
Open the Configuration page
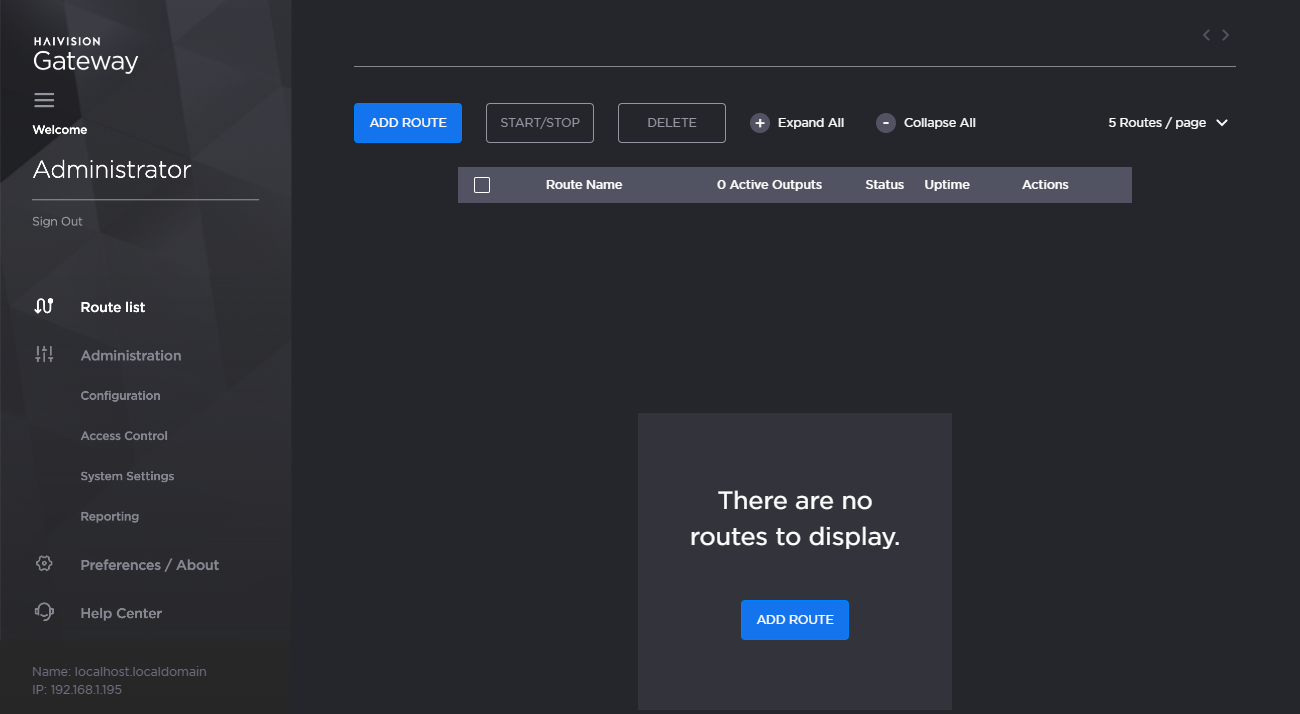pos(120,395)
